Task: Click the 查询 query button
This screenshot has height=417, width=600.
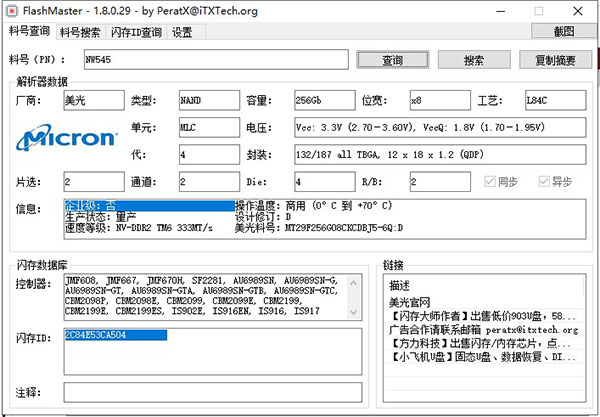Action: click(x=393, y=60)
